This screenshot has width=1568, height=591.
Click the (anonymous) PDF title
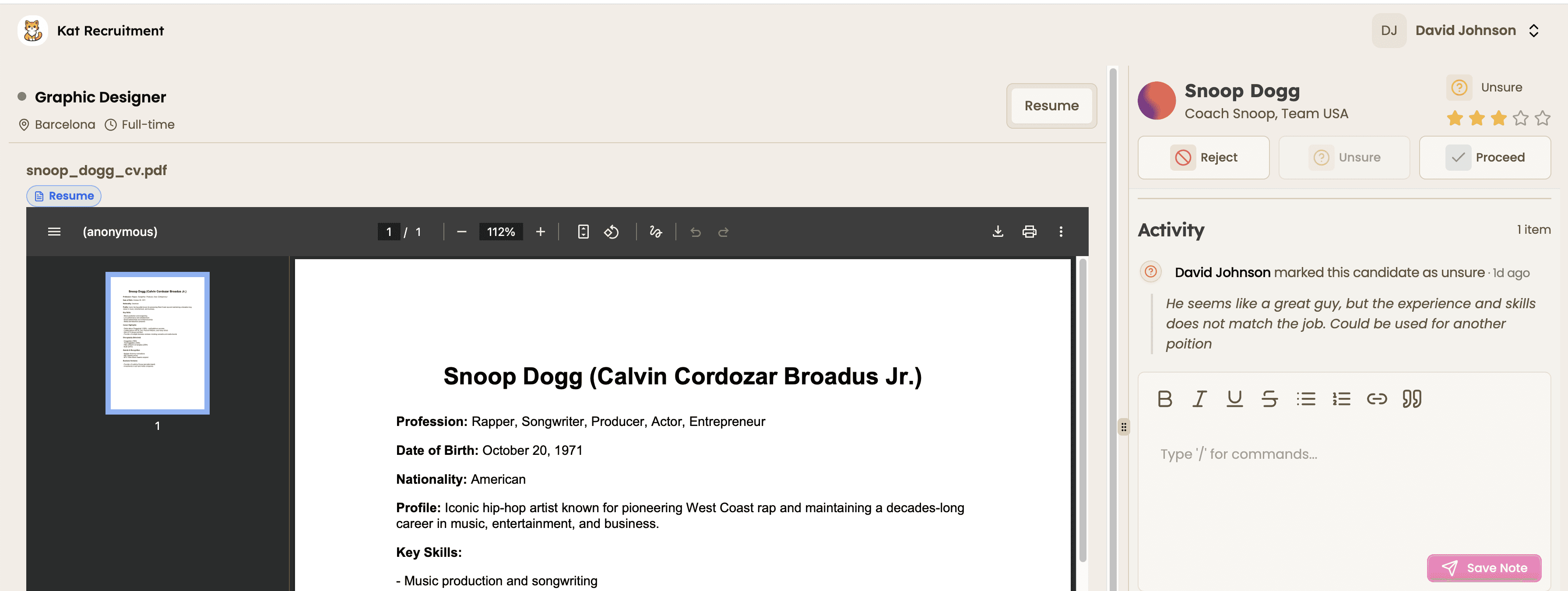click(x=120, y=232)
